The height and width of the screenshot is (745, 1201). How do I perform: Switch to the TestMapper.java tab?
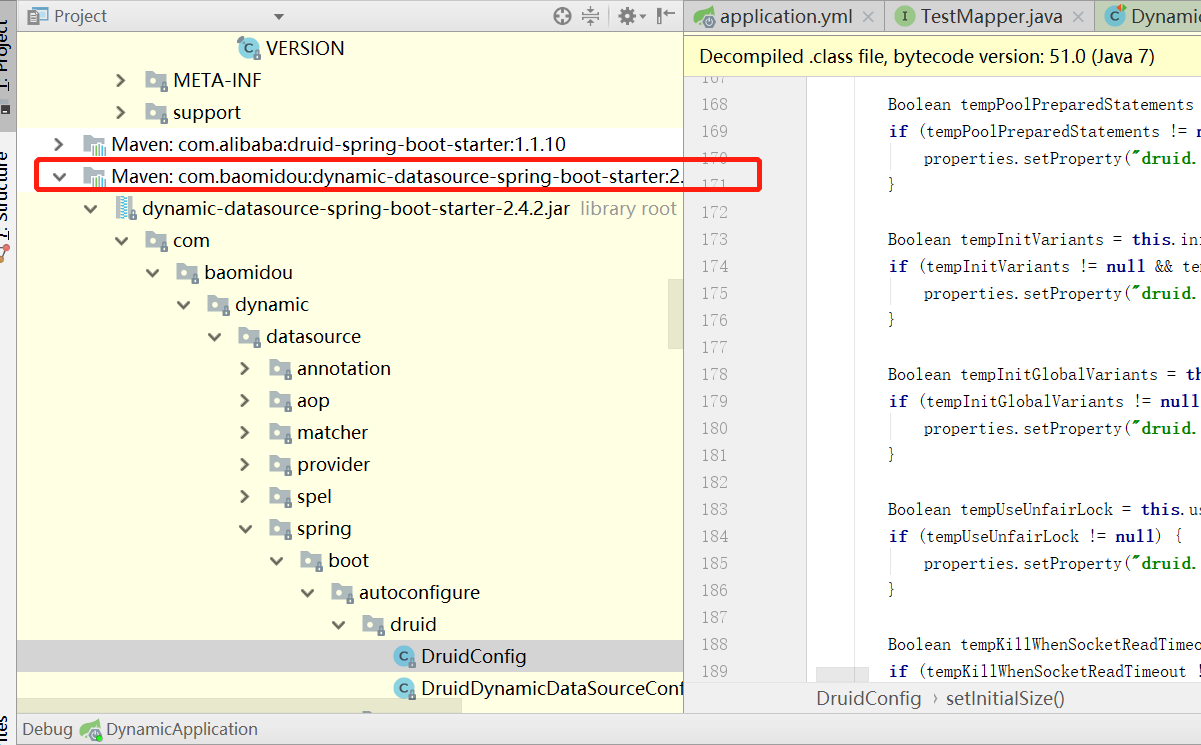click(x=992, y=16)
